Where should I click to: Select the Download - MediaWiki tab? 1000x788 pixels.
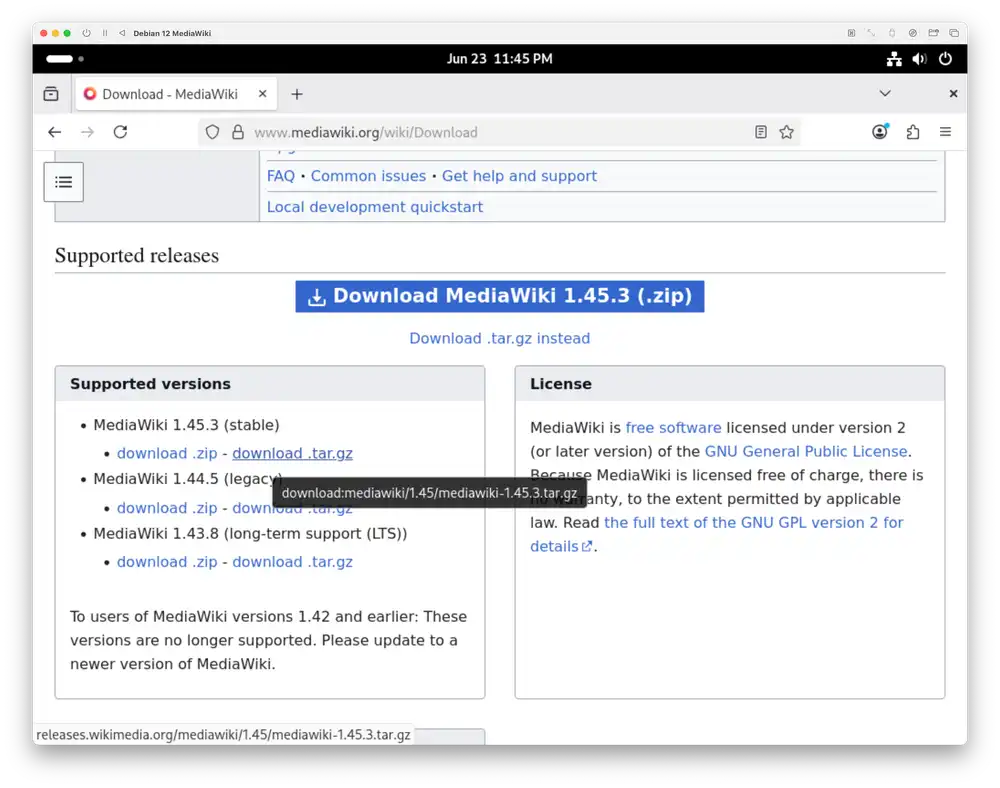click(x=176, y=94)
